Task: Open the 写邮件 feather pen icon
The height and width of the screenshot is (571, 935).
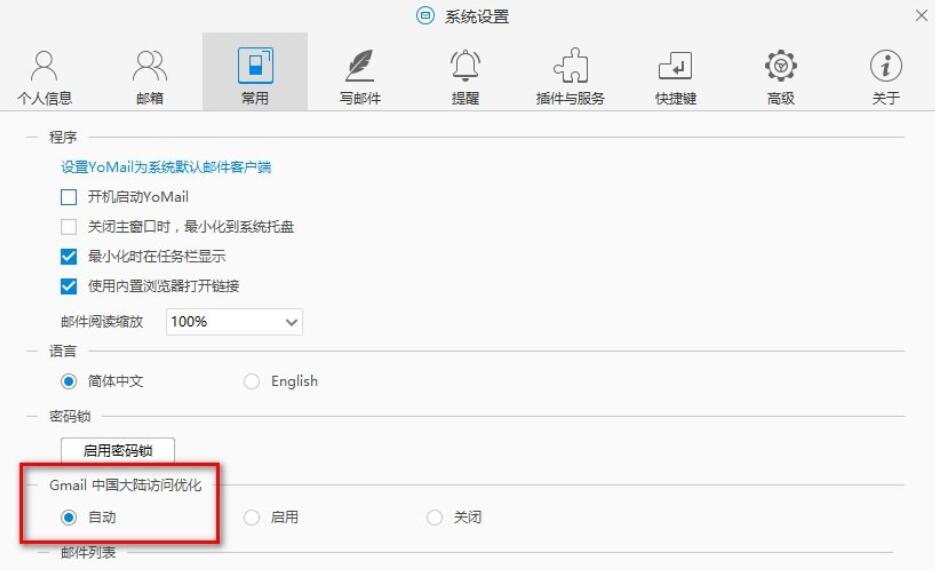Action: (x=360, y=66)
